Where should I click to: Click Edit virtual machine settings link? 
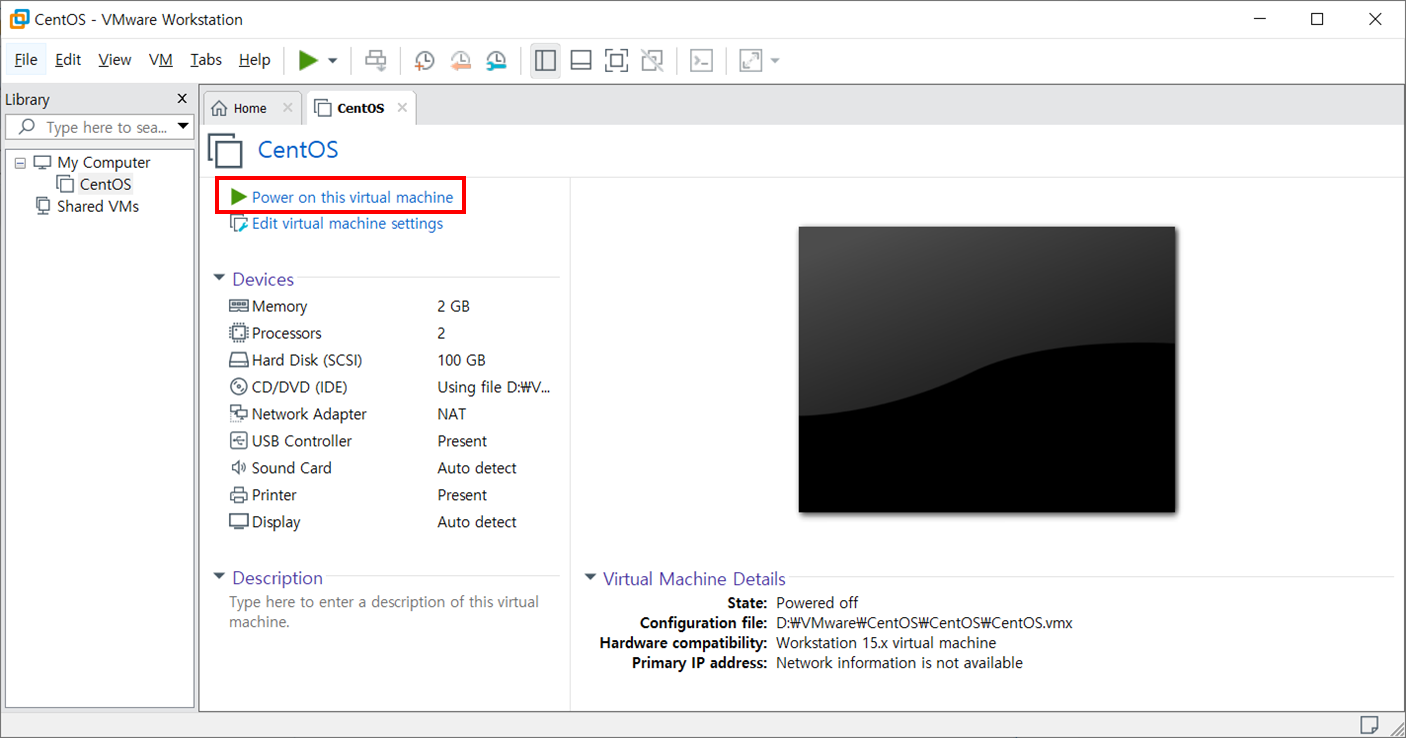(347, 223)
